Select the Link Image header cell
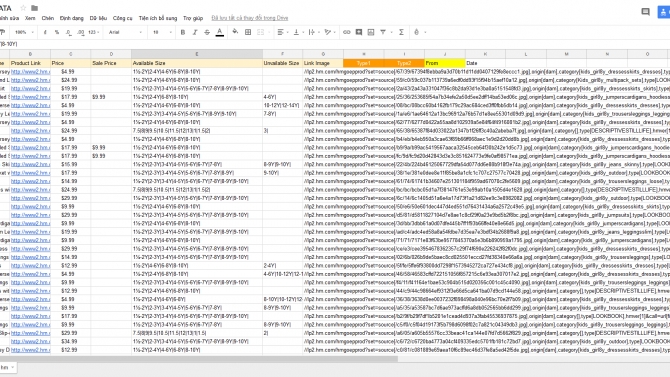The width and height of the screenshot is (670, 377). [x=323, y=63]
